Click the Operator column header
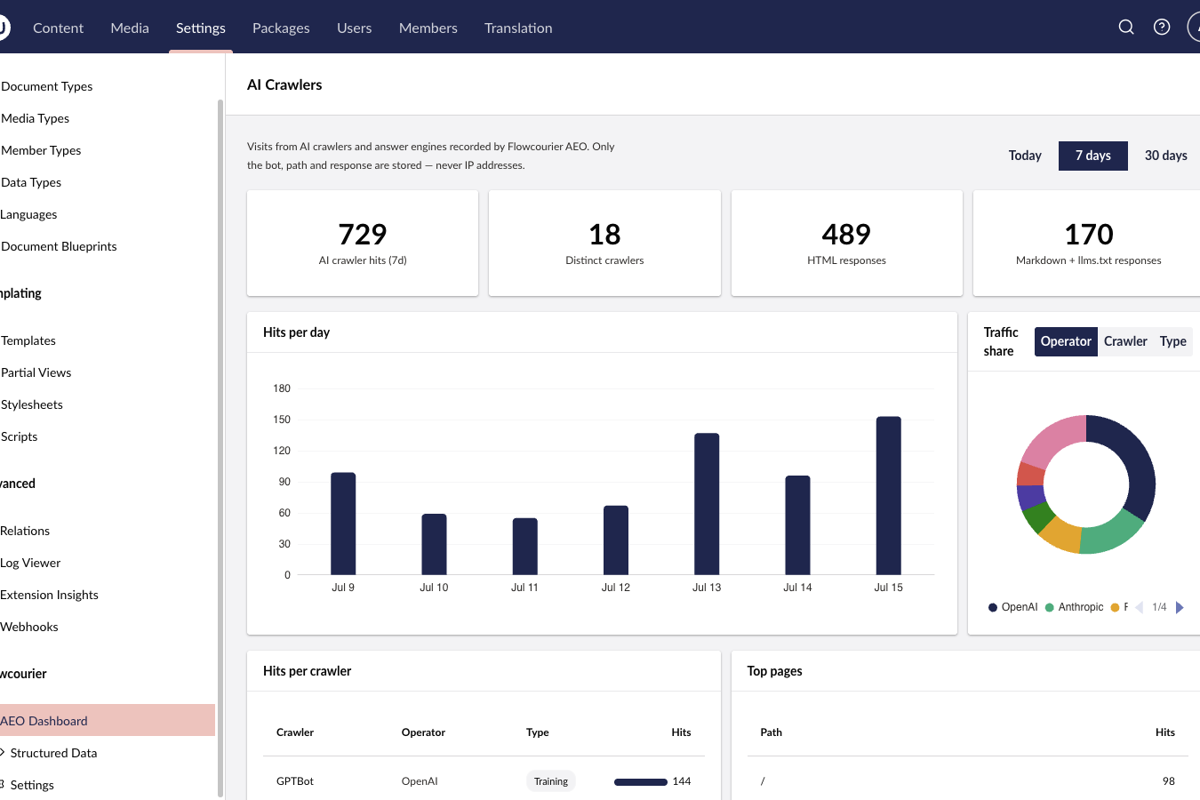The height and width of the screenshot is (800, 1200). click(423, 732)
